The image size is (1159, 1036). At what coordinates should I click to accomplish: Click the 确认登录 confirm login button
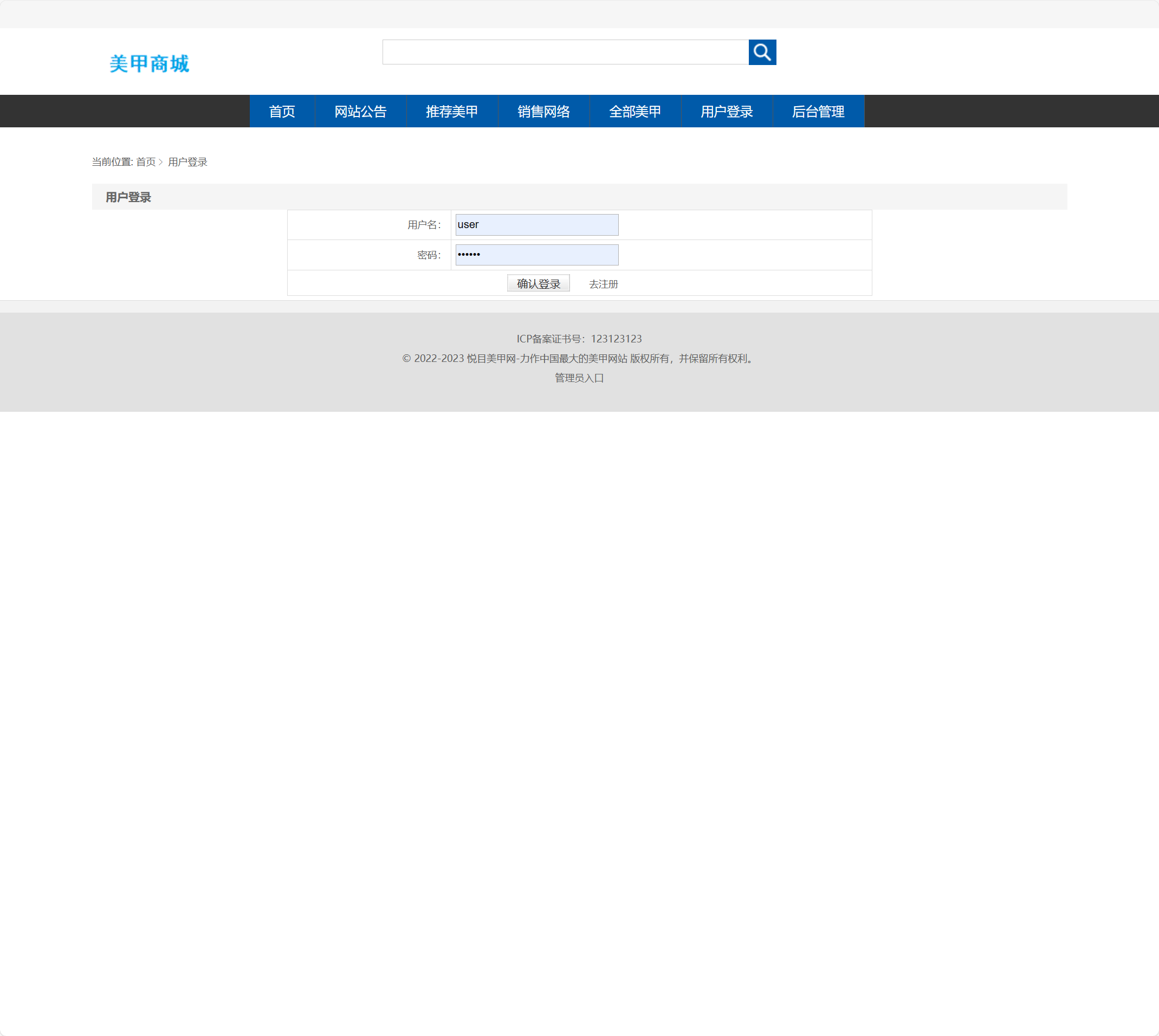538,283
